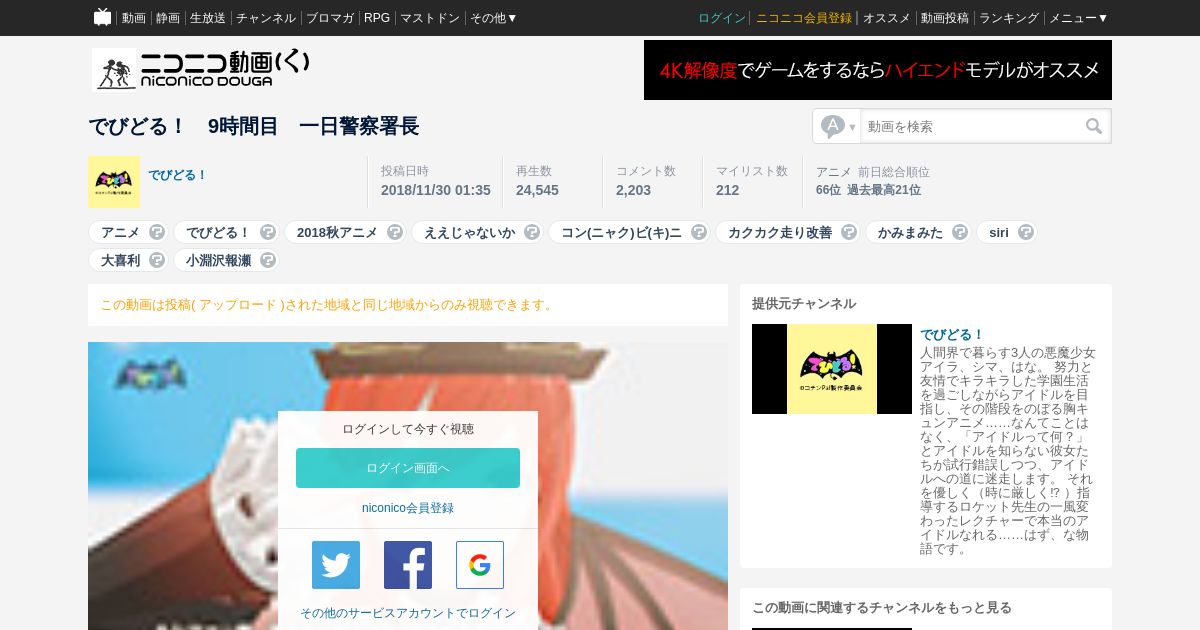Screen dimensions: 1200x630
Task: Click the search magnifier icon
Action: tap(1094, 126)
